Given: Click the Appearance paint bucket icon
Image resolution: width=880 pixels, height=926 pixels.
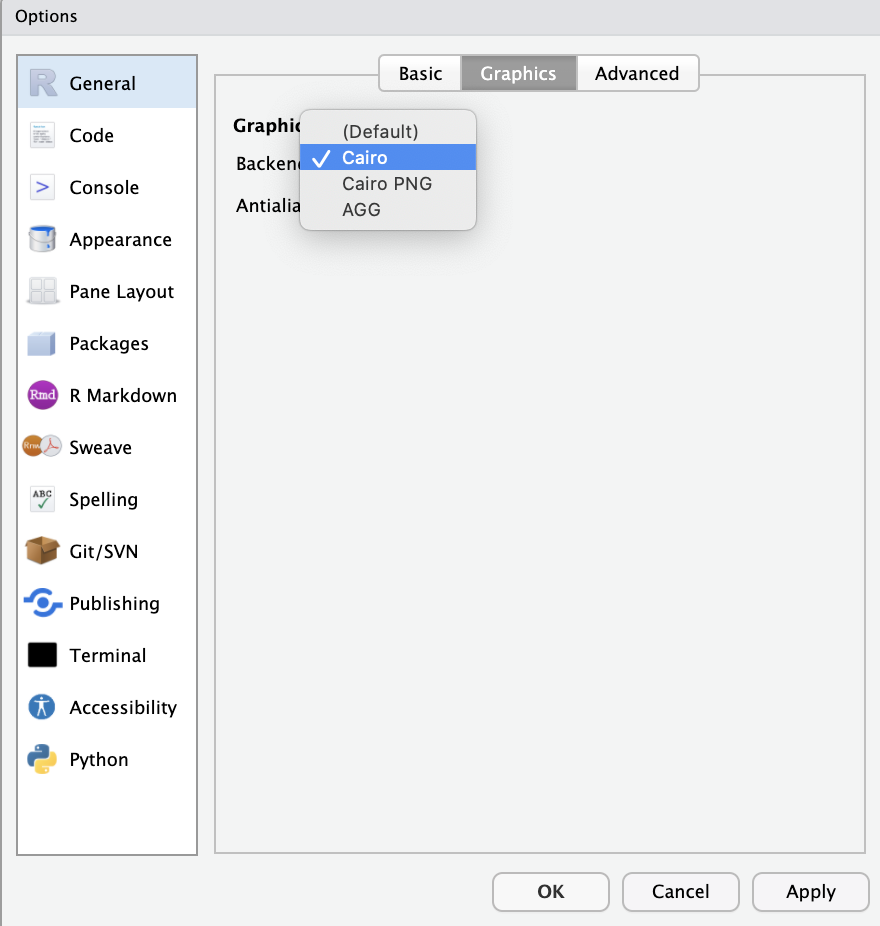Looking at the screenshot, I should point(43,239).
